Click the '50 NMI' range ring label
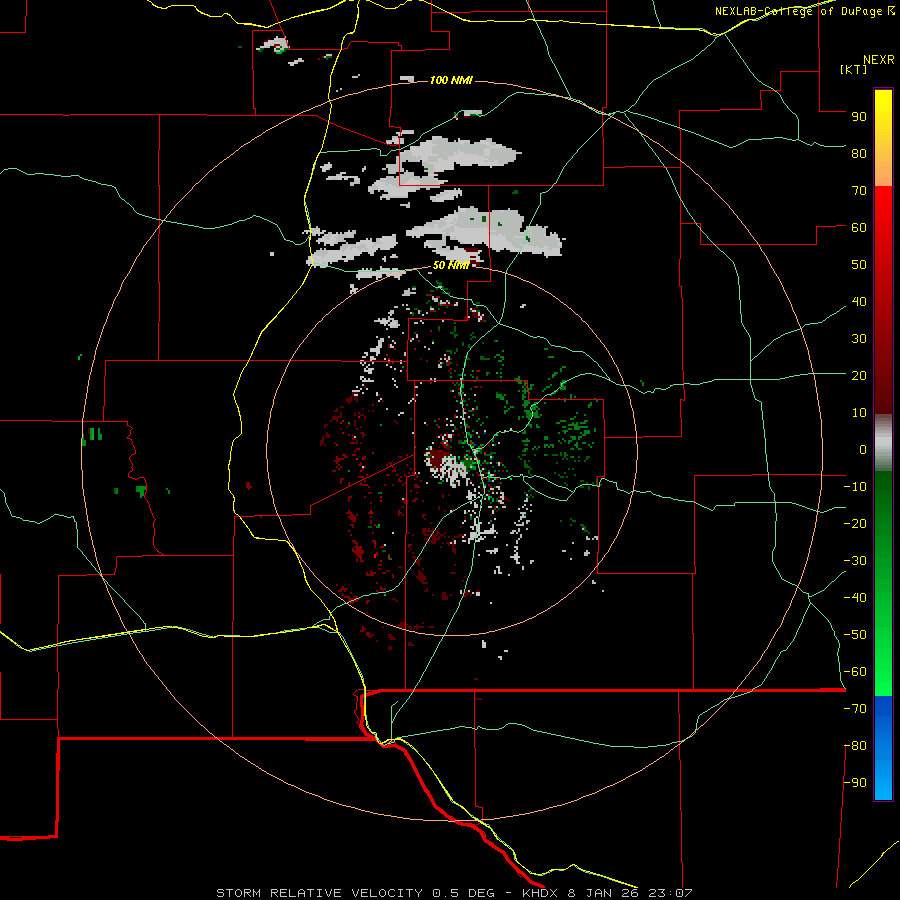 451,265
